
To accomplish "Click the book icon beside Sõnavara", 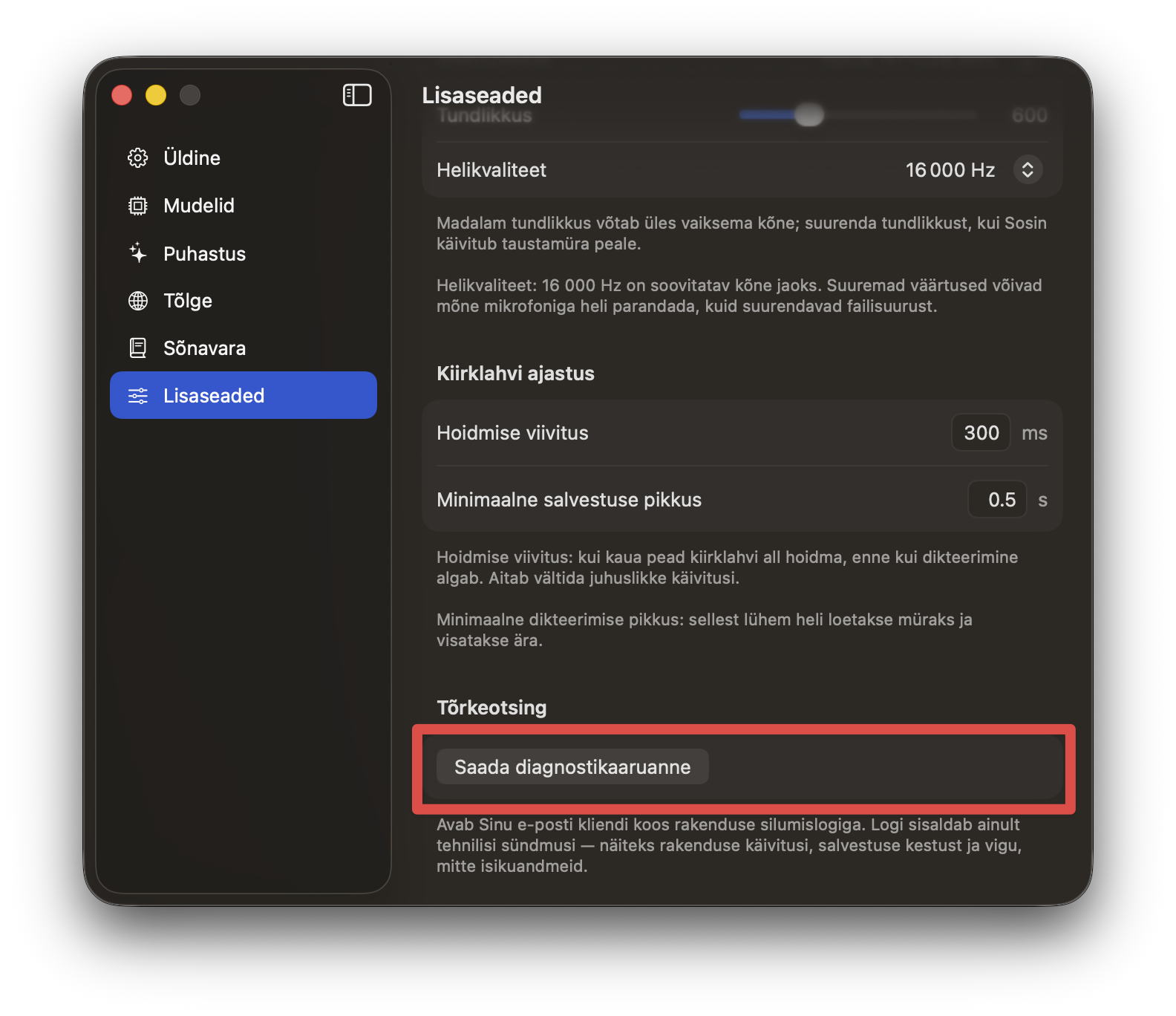I will point(138,348).
